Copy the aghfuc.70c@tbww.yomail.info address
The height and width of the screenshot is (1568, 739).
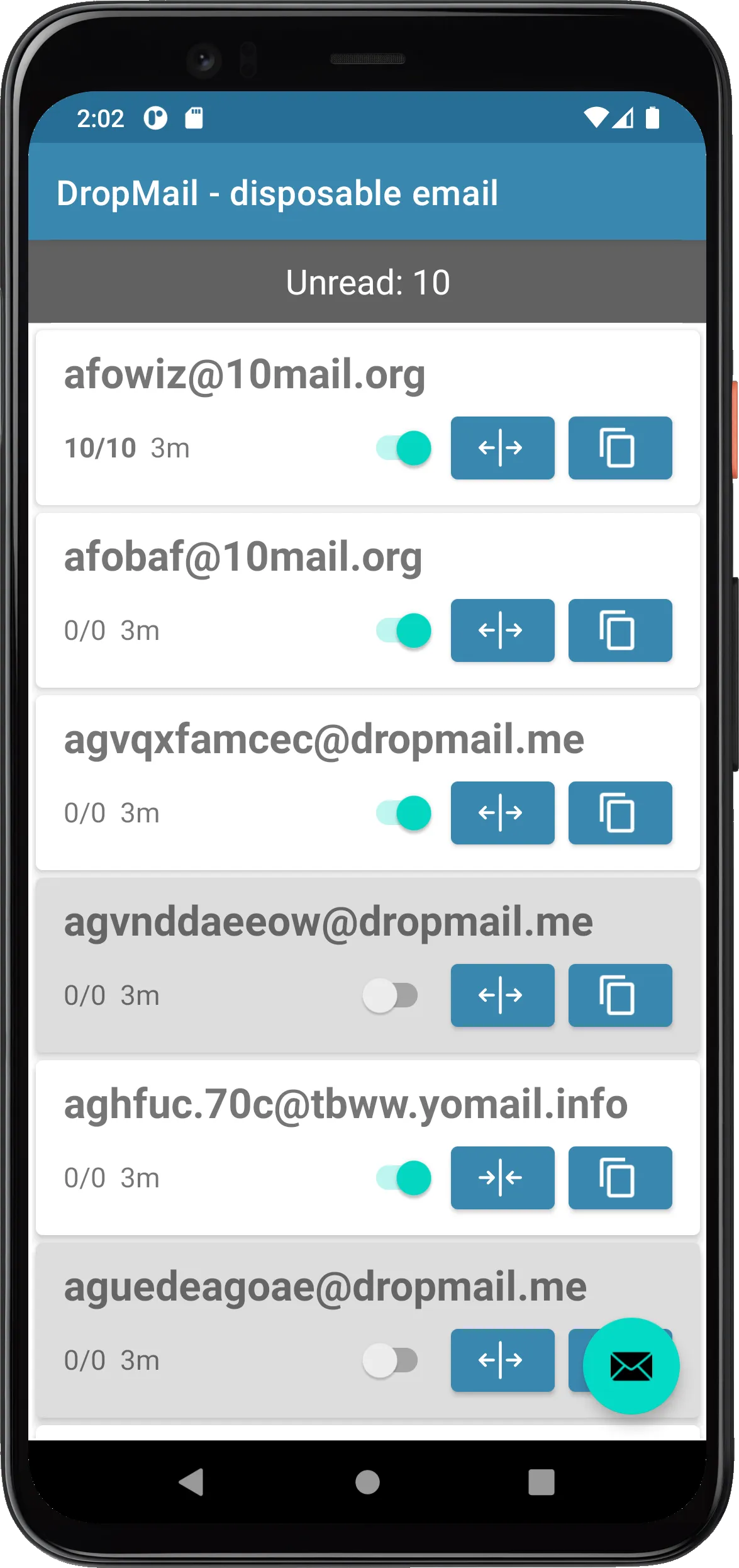point(620,1178)
